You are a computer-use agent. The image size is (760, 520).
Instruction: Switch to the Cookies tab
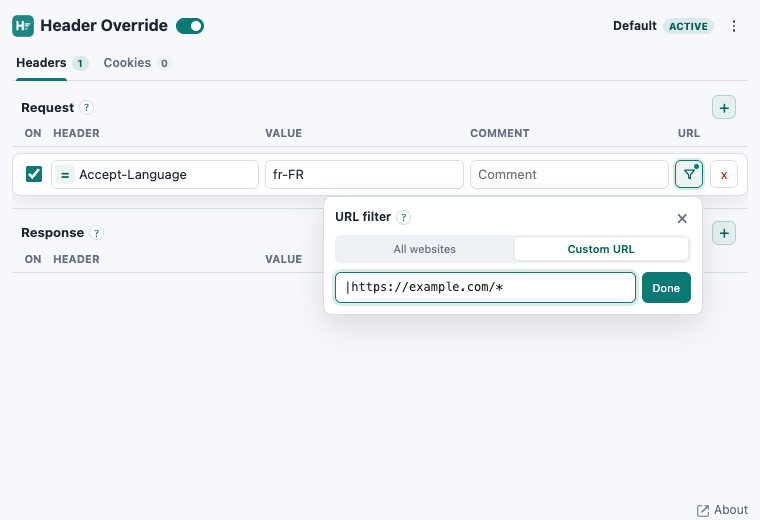[138, 63]
